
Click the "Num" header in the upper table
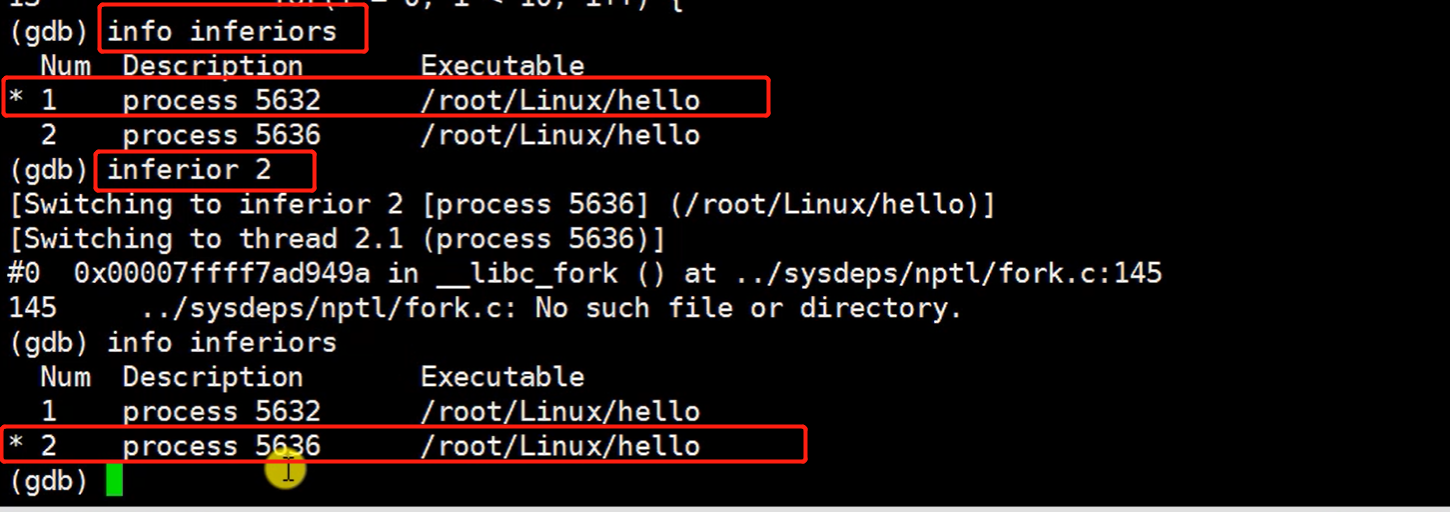tap(65, 66)
